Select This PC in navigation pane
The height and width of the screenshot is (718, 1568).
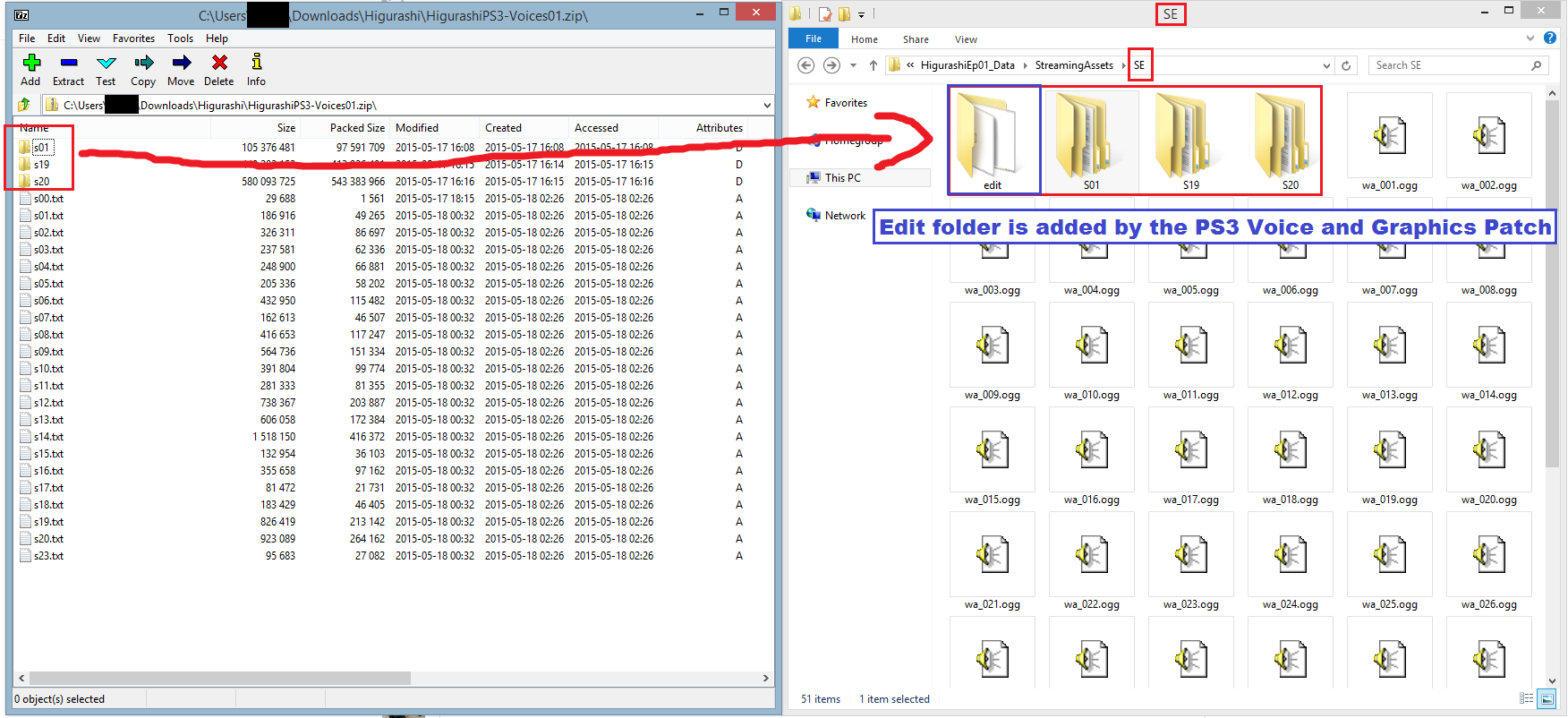pos(842,178)
